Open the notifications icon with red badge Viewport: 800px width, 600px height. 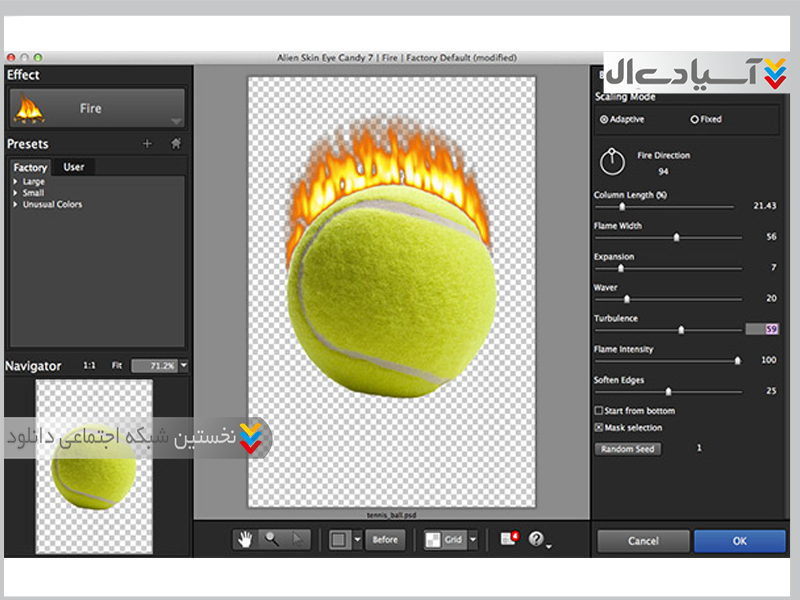pyautogui.click(x=509, y=539)
